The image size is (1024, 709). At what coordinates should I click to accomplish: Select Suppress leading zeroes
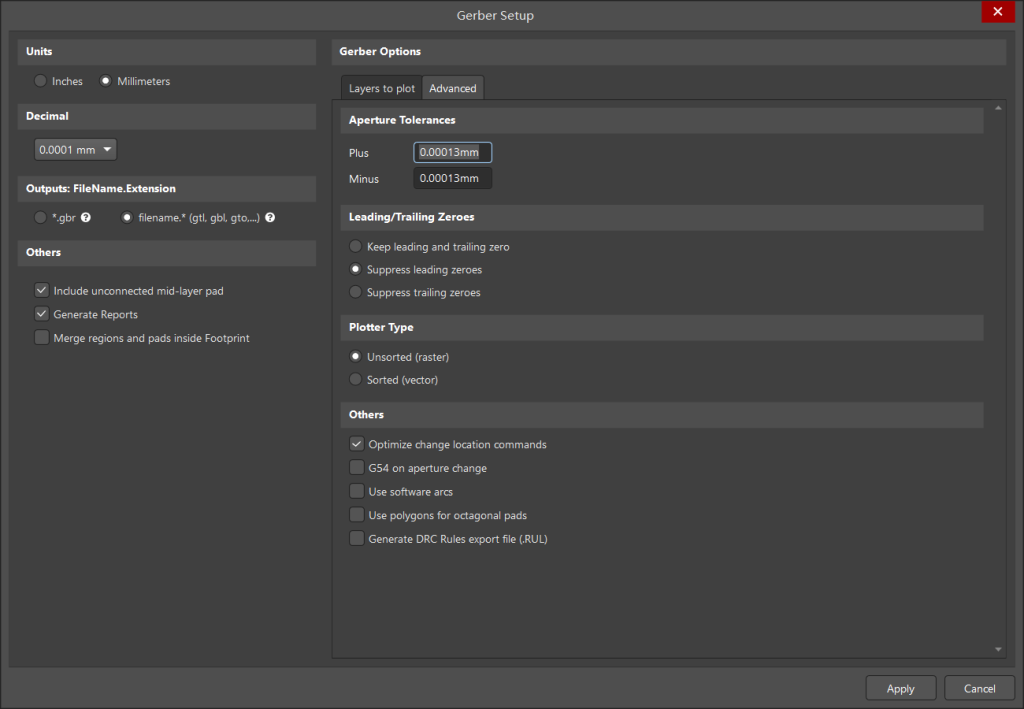pos(355,269)
